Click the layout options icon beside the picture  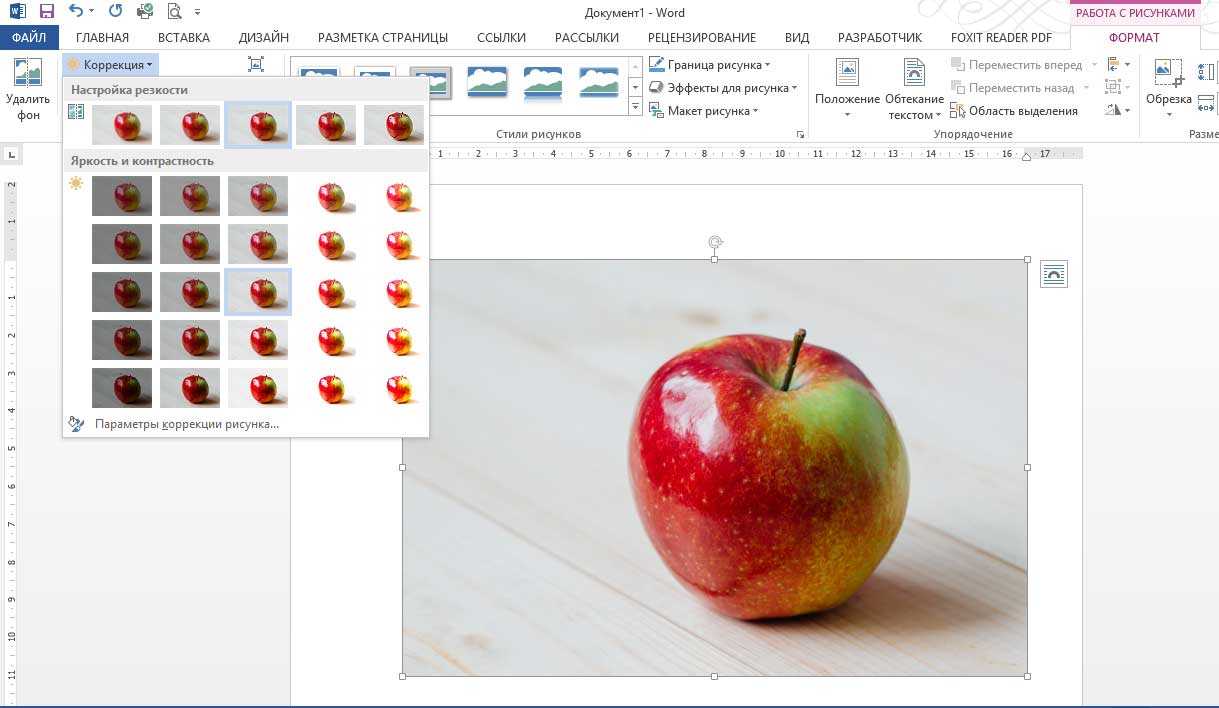1053,274
